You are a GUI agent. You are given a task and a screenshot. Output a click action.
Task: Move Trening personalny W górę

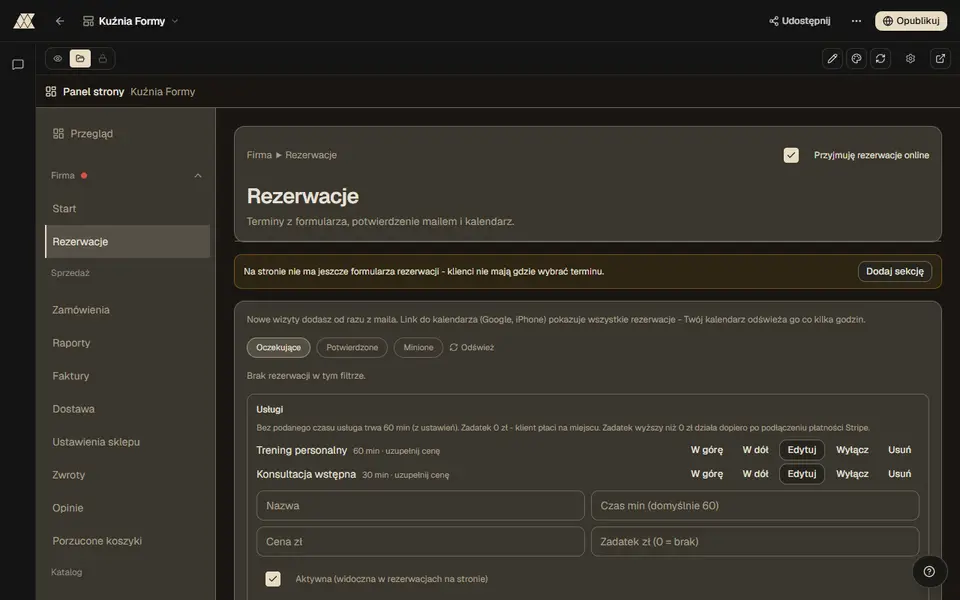707,450
